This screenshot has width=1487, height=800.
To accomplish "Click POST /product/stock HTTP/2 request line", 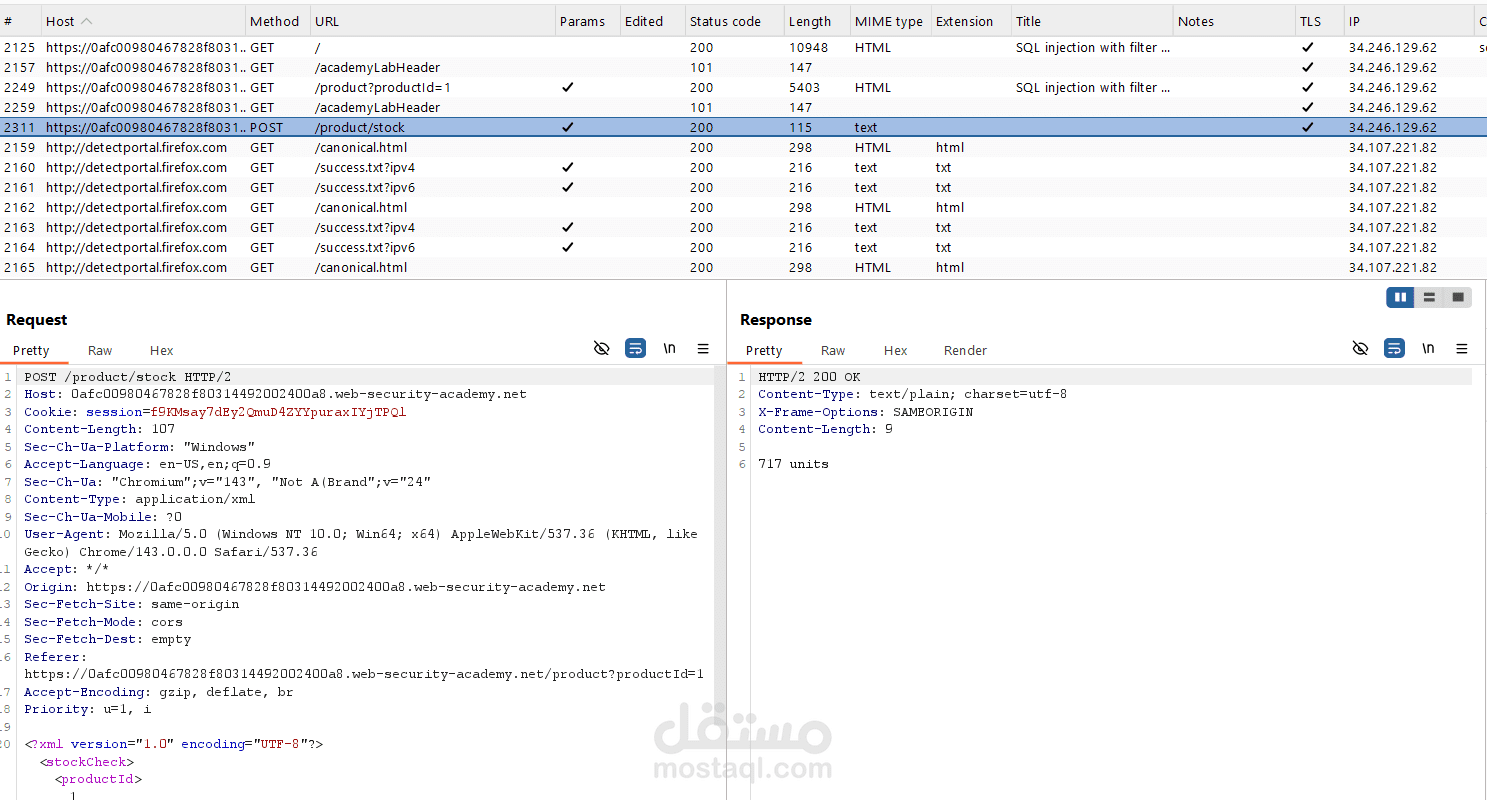I will (x=128, y=377).
